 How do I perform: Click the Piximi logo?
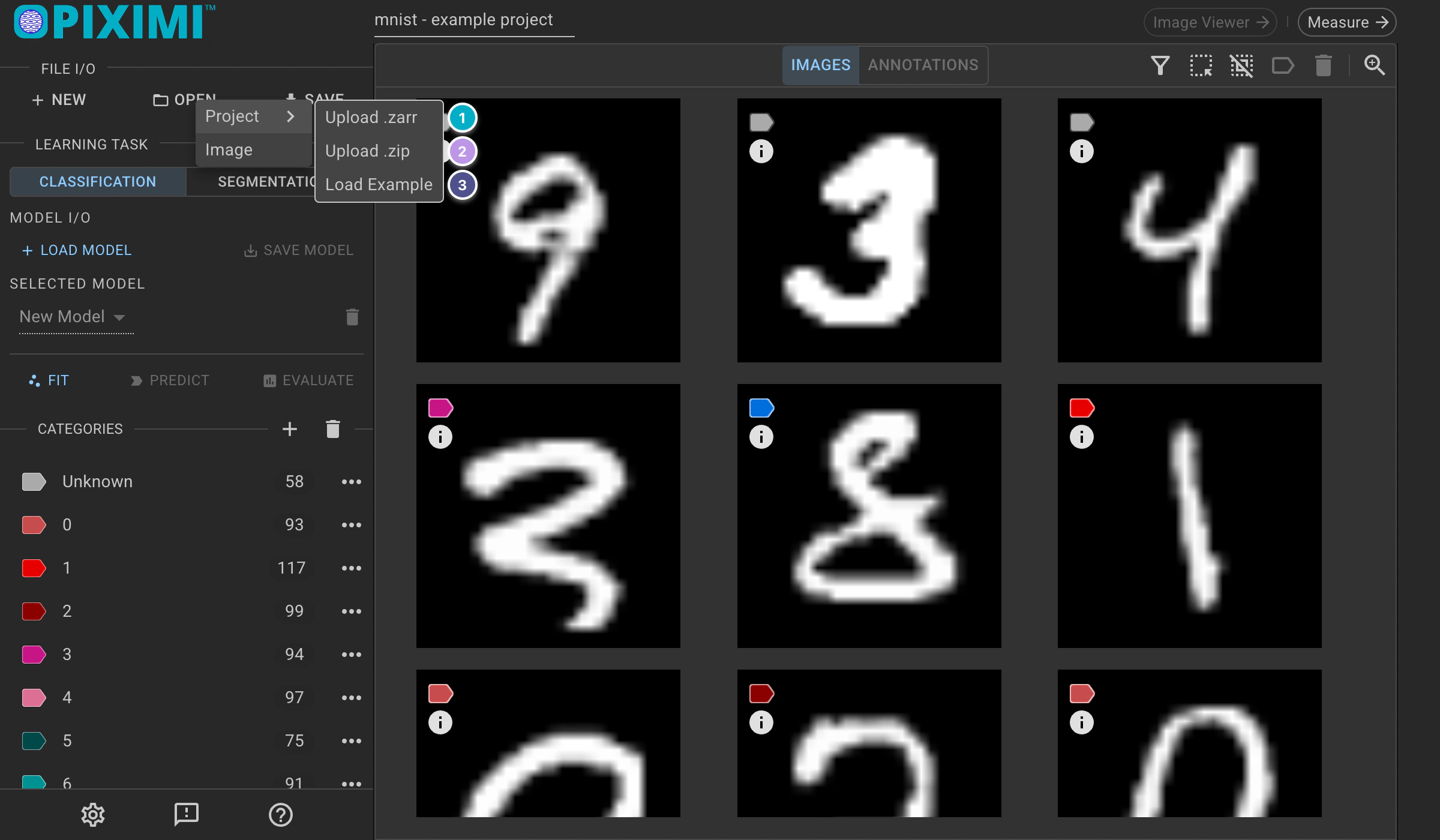tap(114, 22)
